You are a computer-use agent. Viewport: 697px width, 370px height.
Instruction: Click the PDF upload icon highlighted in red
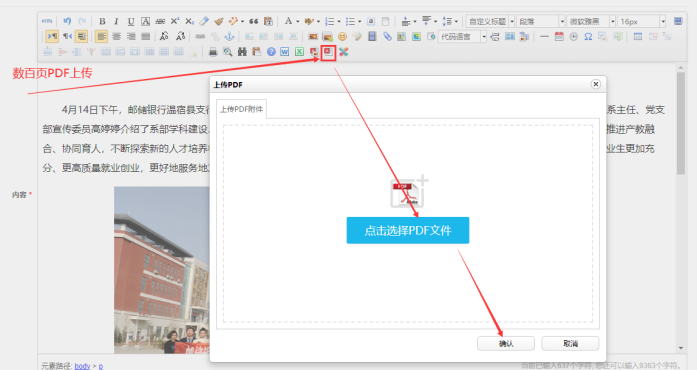tap(328, 52)
